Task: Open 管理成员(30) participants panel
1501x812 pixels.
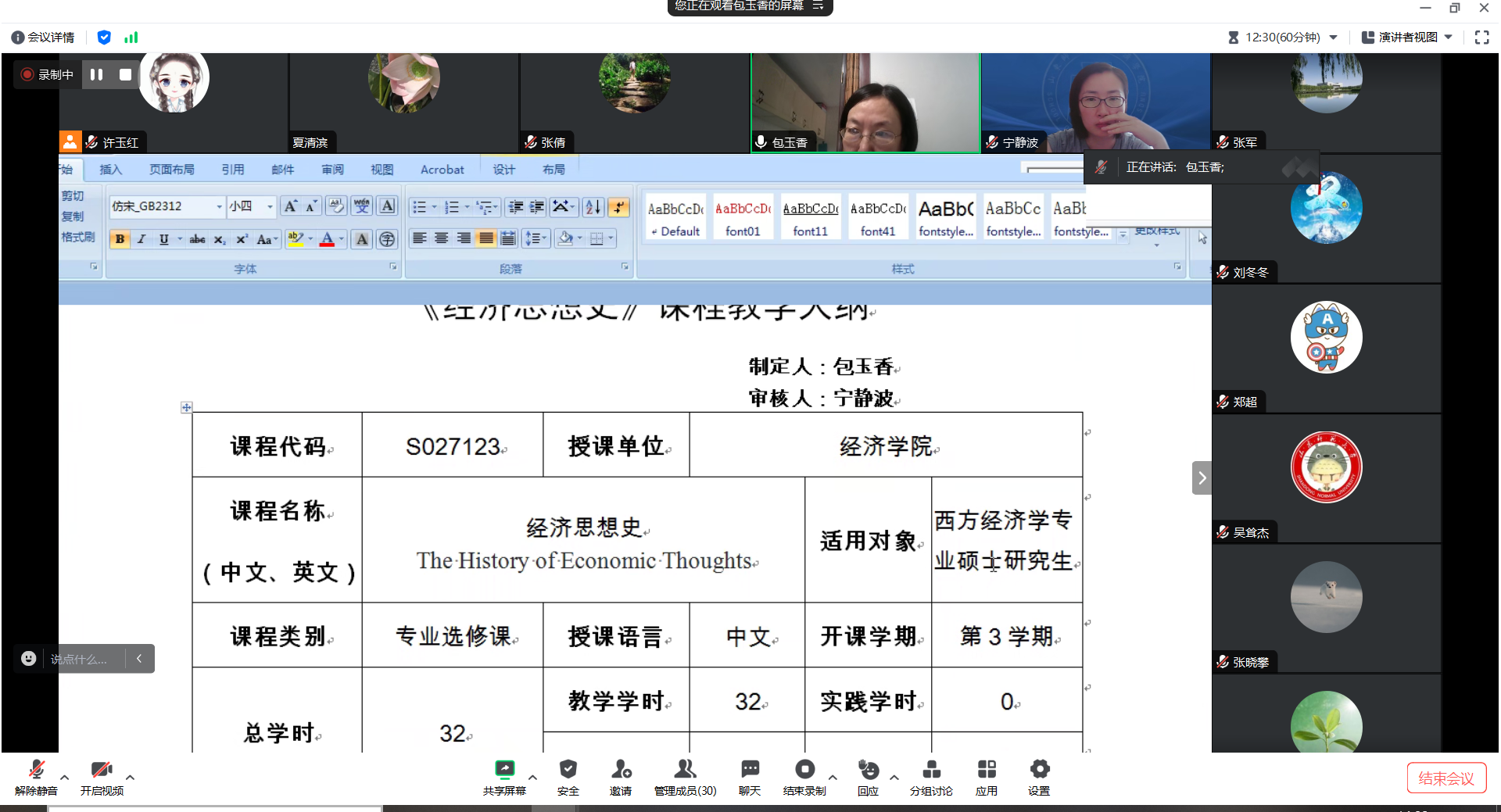Action: (x=685, y=771)
